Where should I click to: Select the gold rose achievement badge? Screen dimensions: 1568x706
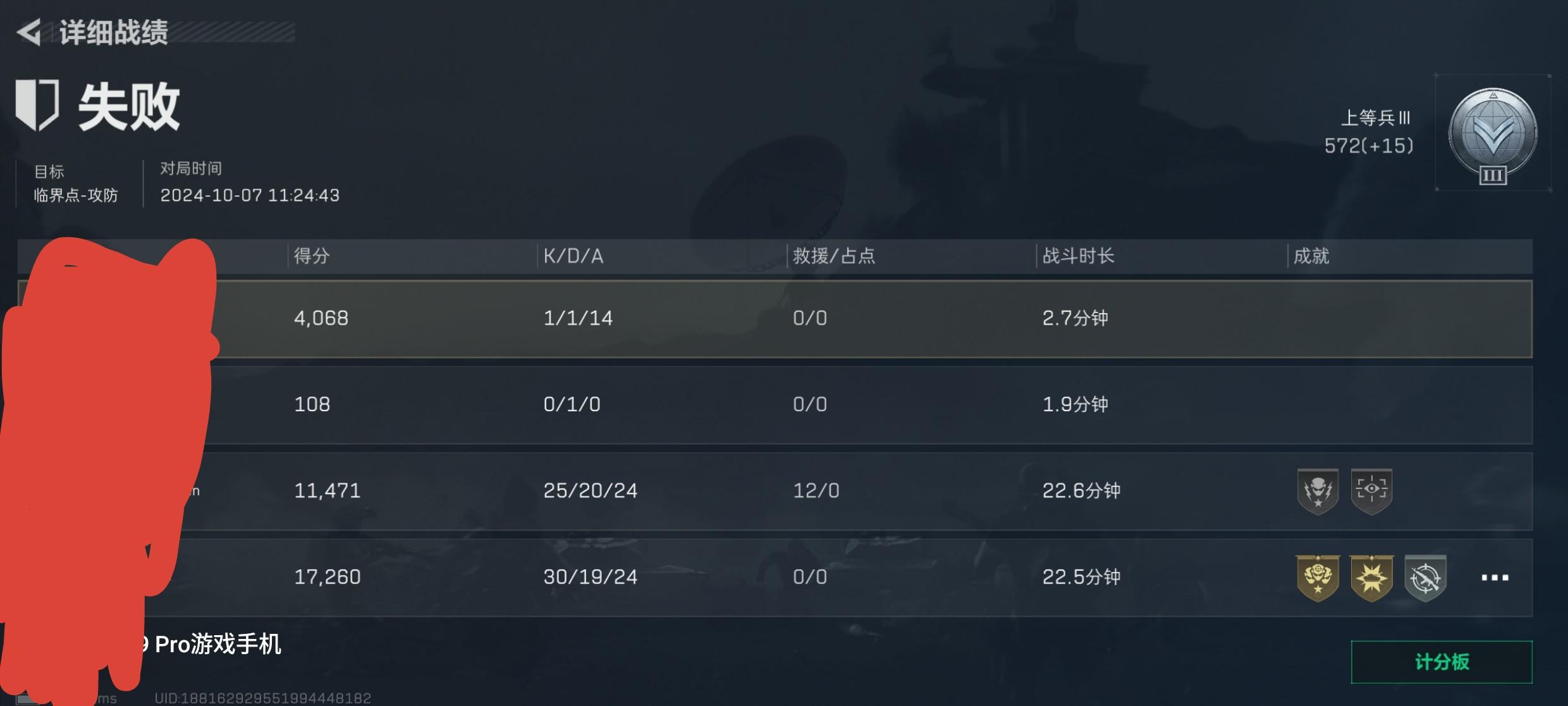click(1318, 578)
